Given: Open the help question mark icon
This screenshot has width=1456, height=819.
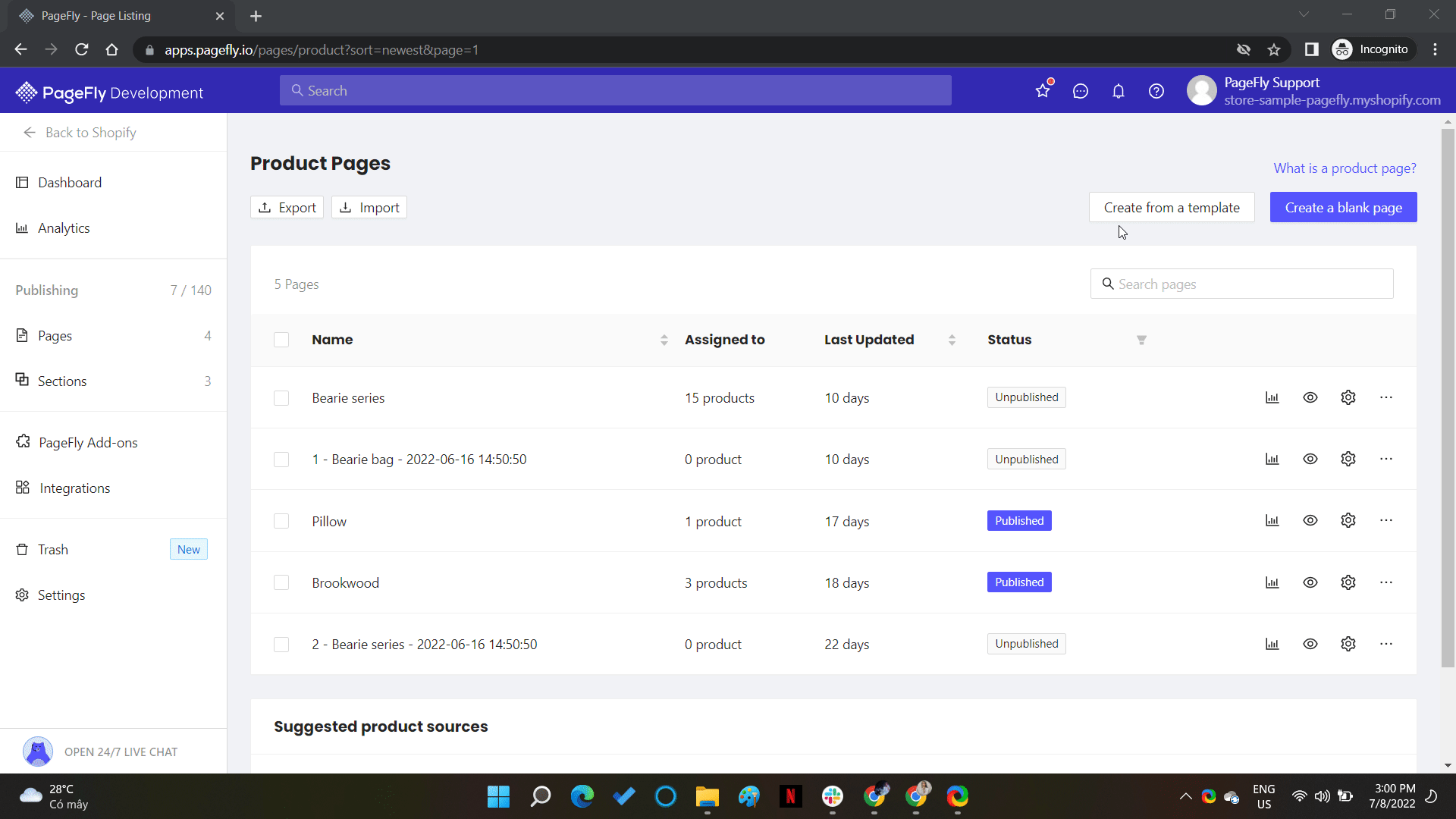Looking at the screenshot, I should point(1156,91).
